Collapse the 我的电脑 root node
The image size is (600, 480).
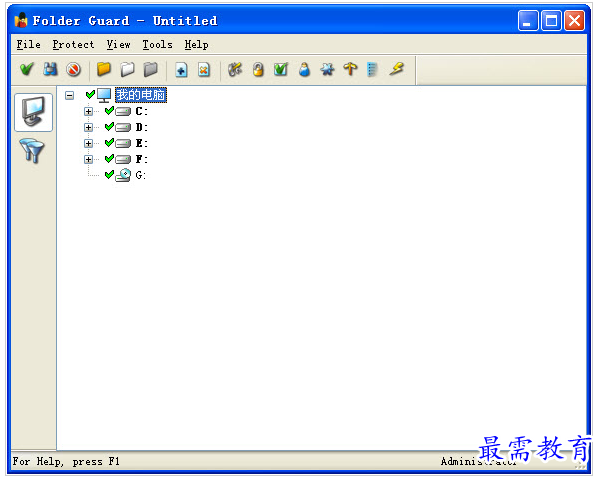[x=70, y=95]
